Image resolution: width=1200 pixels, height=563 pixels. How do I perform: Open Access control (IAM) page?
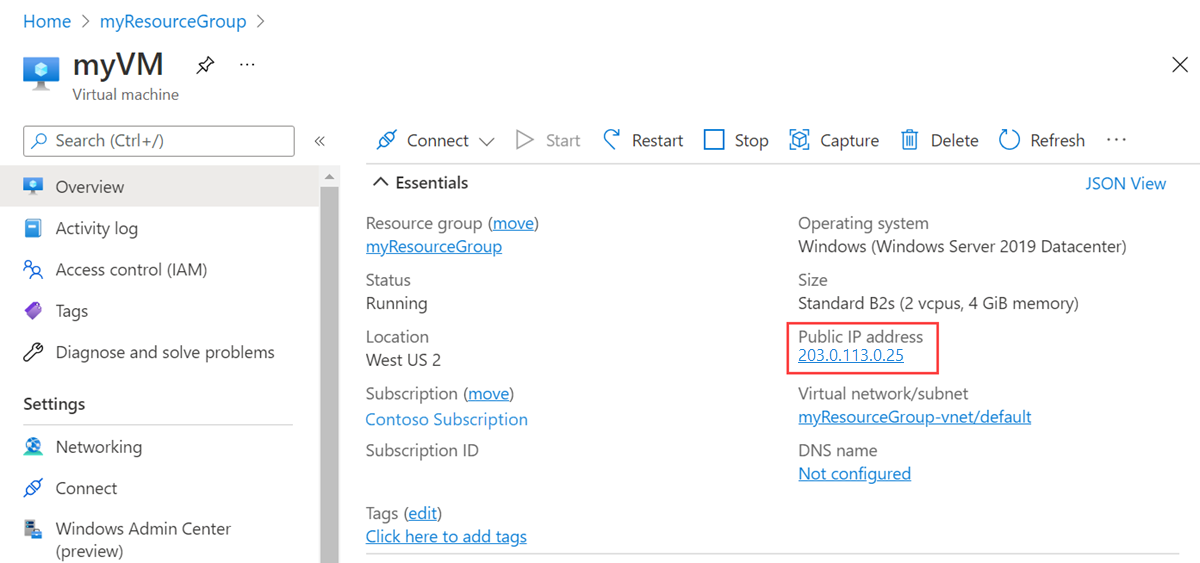coord(131,270)
